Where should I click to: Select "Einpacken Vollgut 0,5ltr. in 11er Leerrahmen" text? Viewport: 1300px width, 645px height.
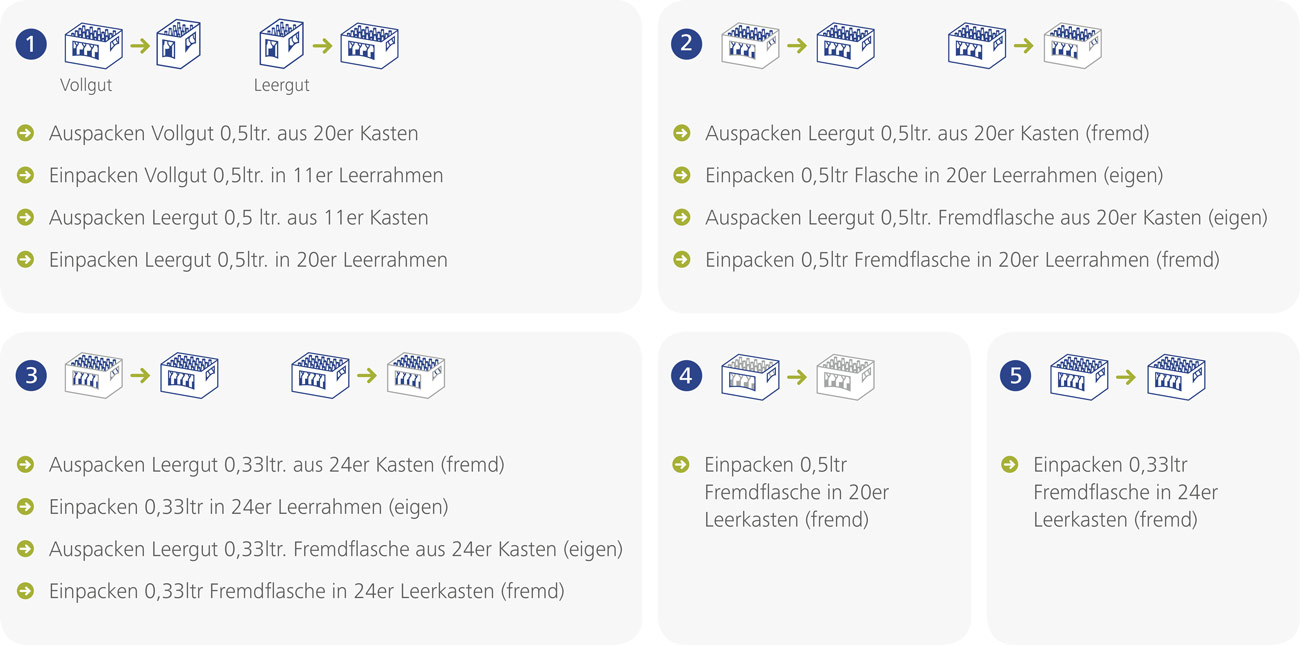(x=246, y=176)
